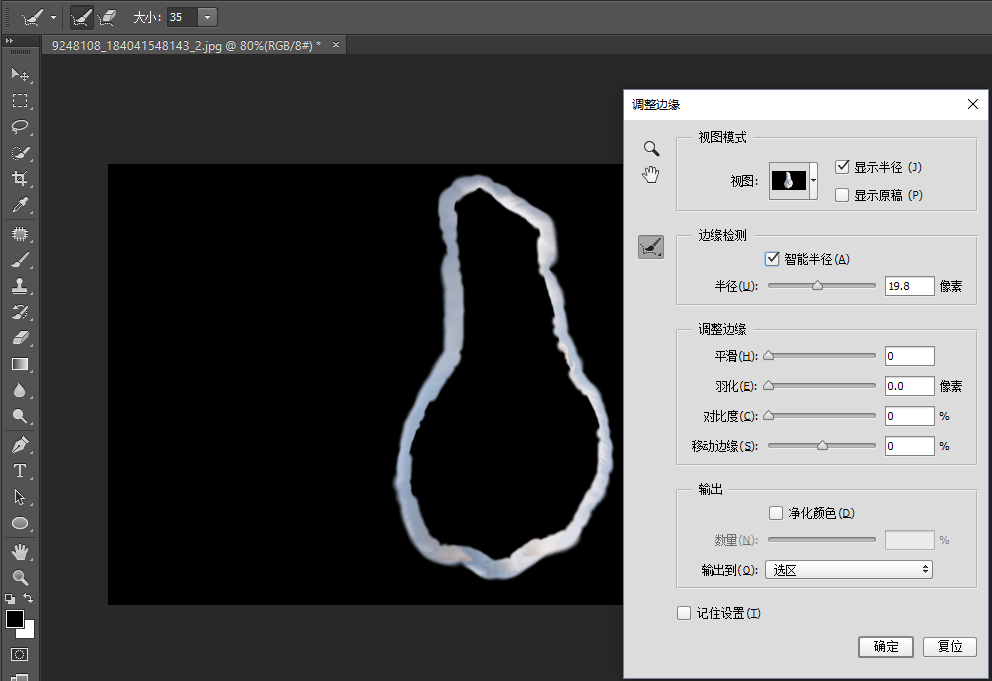Select the Crop tool
Screen dimensions: 992x681
20,178
